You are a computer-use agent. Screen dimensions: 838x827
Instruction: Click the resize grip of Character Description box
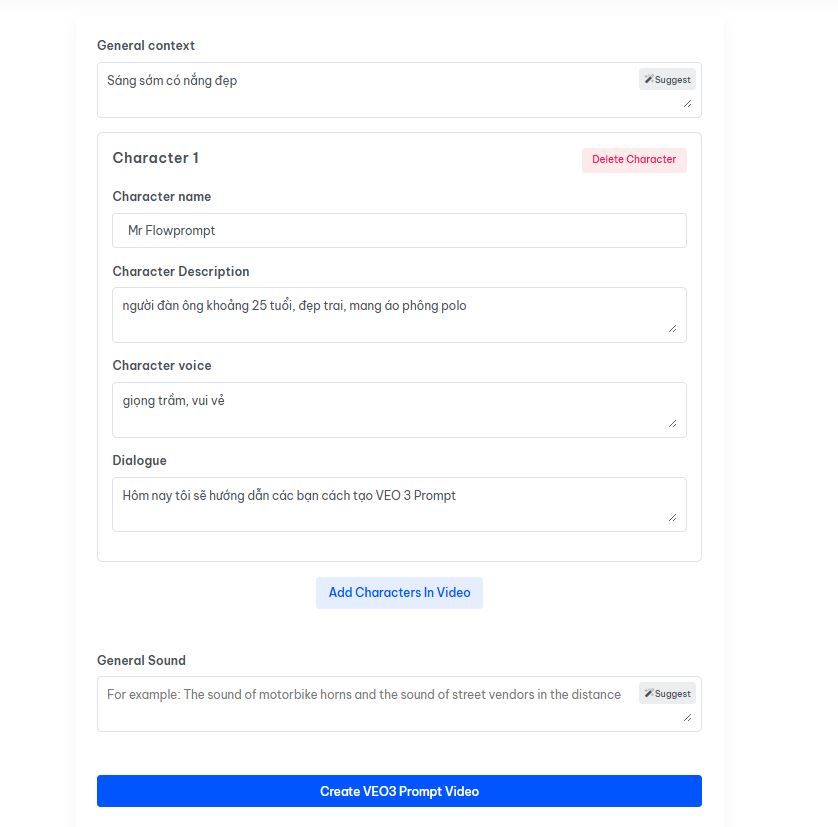[672, 329]
